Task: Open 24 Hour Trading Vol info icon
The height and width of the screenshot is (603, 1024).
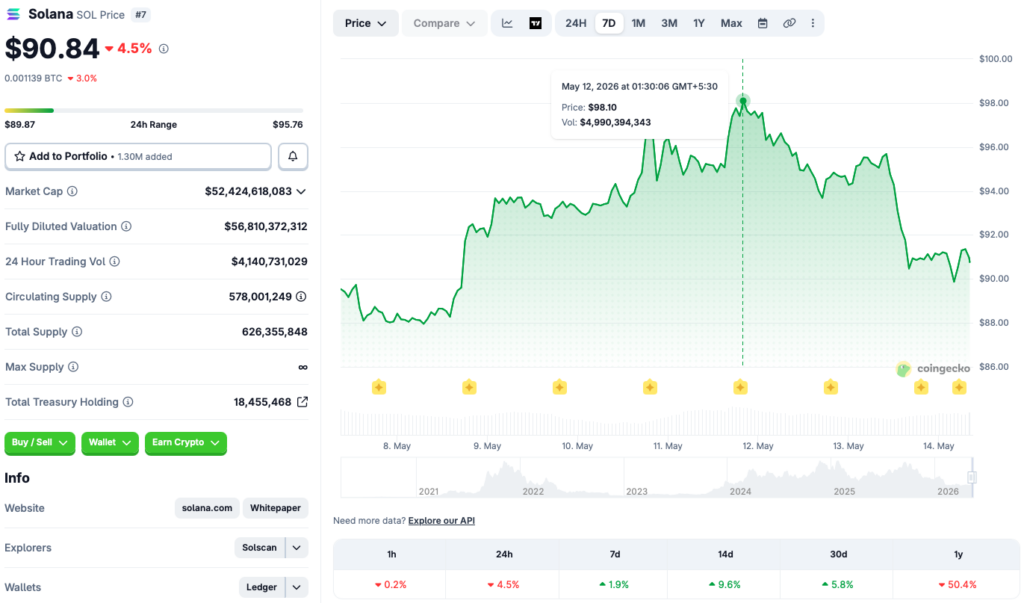Action: tap(114, 261)
